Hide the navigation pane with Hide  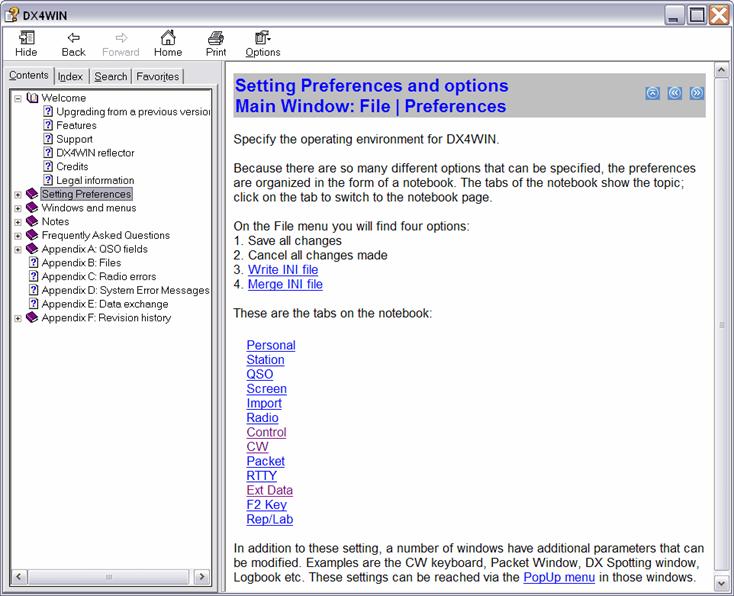pyautogui.click(x=26, y=44)
